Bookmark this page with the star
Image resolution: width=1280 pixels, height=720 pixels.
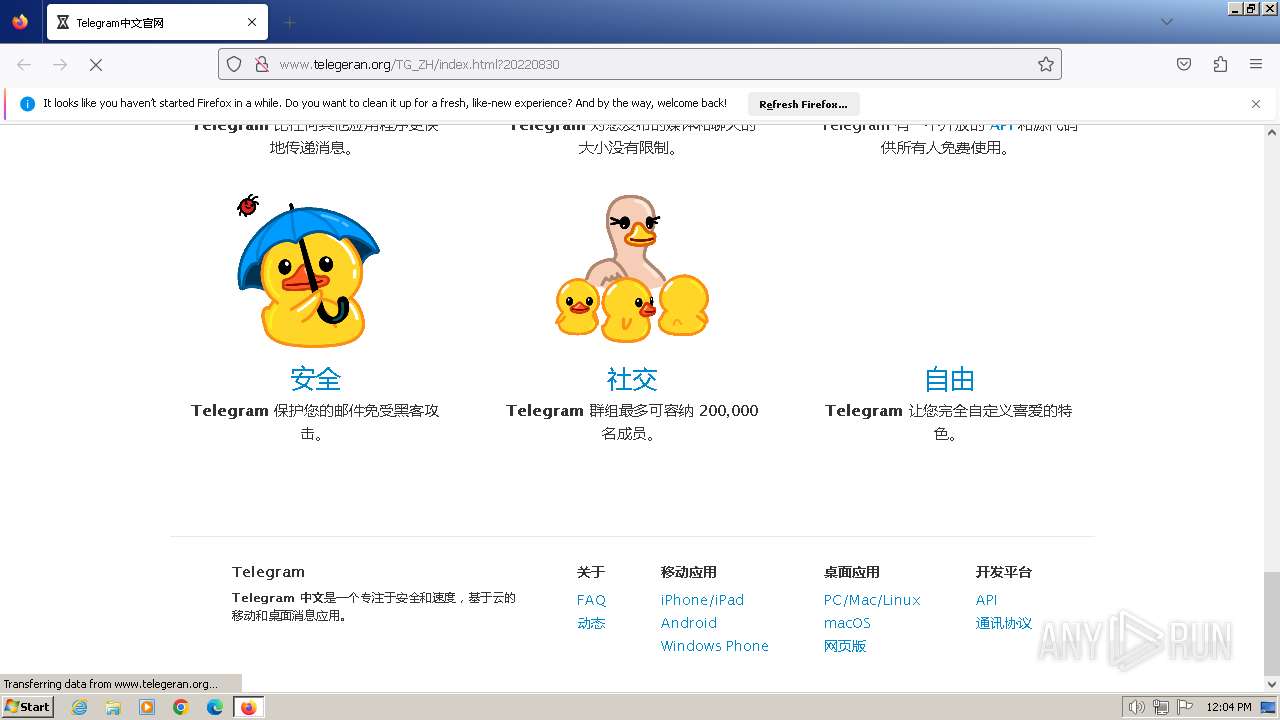click(x=1046, y=64)
